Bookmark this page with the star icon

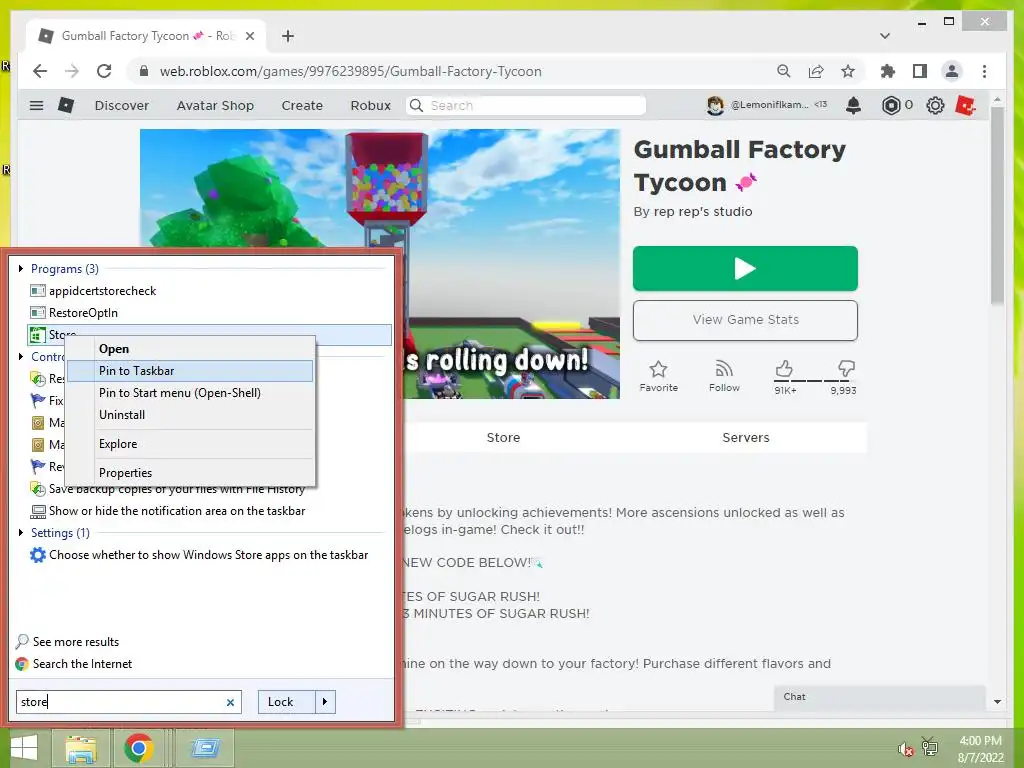pyautogui.click(x=848, y=71)
